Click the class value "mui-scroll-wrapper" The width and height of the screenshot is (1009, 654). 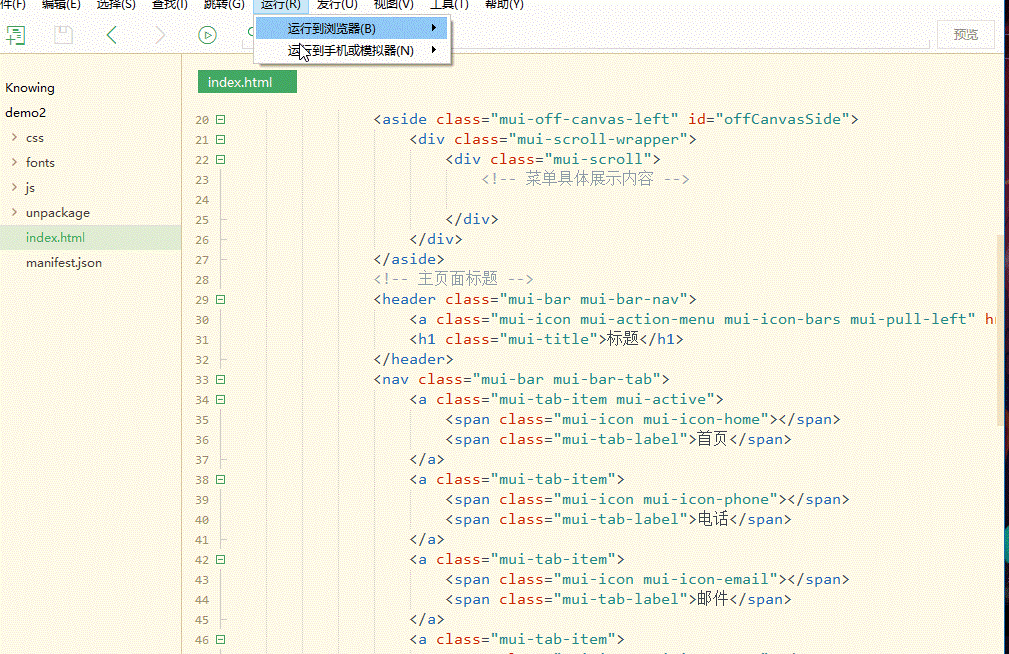click(x=598, y=139)
